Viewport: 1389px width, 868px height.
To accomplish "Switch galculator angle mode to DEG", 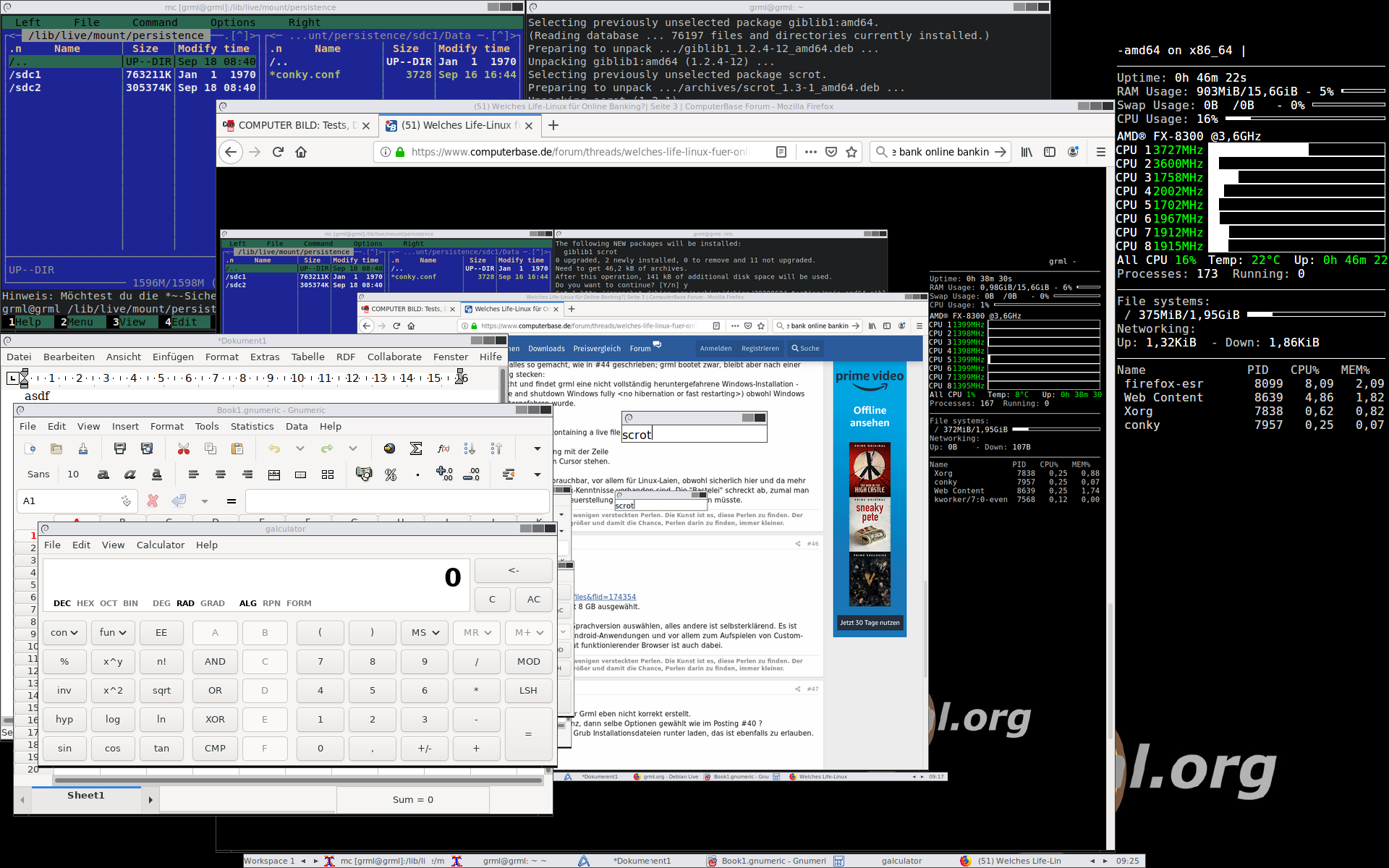I will point(161,603).
